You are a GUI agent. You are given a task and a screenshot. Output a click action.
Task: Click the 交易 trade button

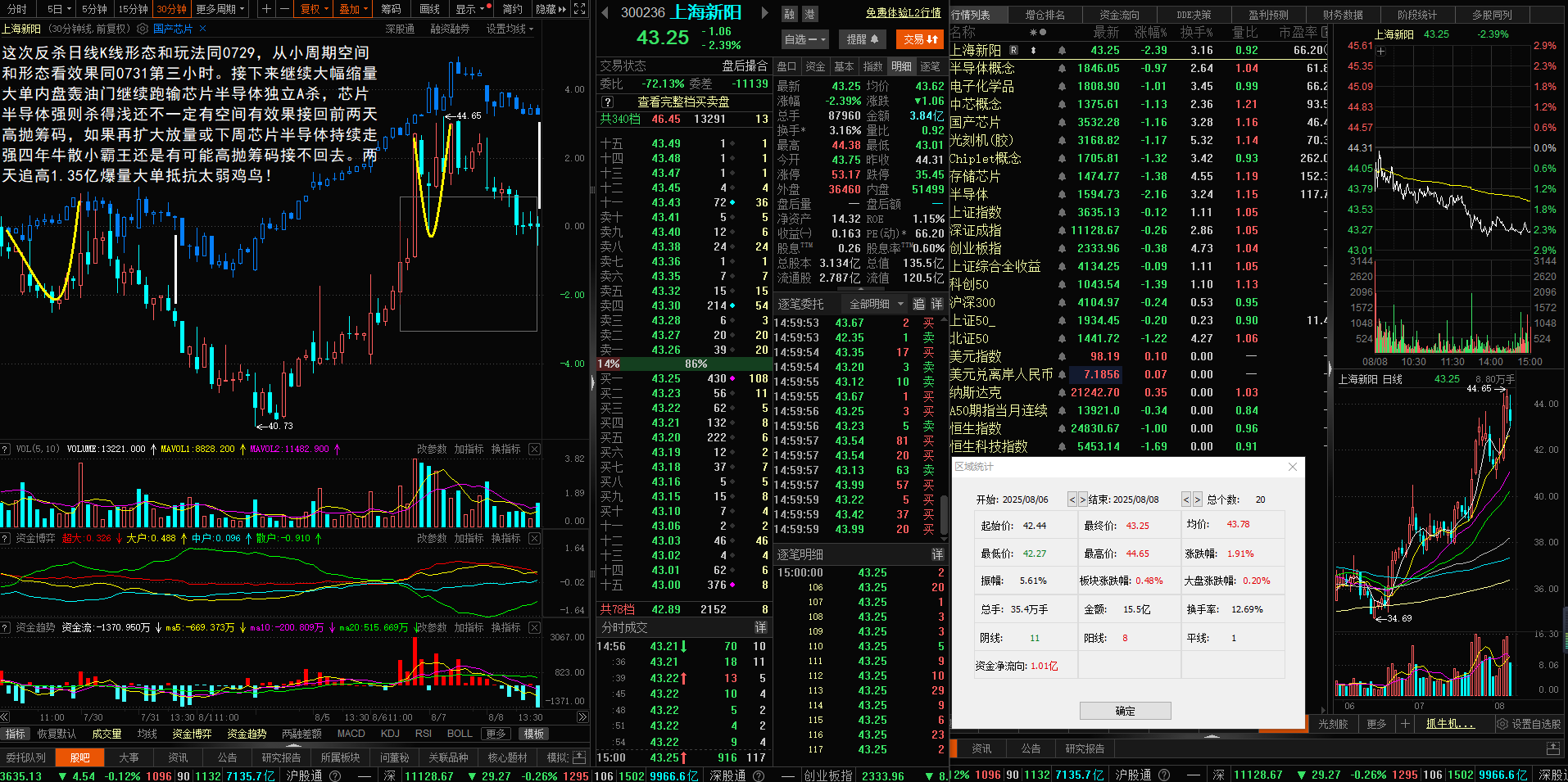[920, 38]
